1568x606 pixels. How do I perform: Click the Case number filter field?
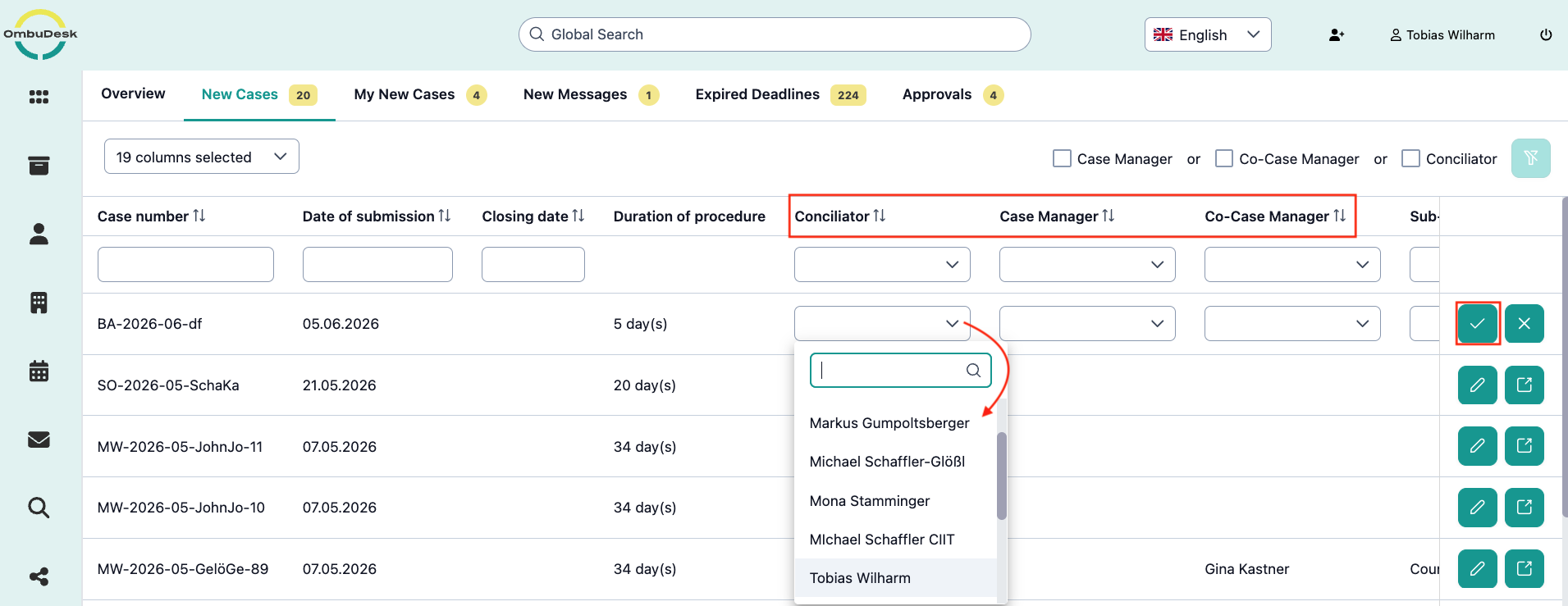tap(185, 264)
